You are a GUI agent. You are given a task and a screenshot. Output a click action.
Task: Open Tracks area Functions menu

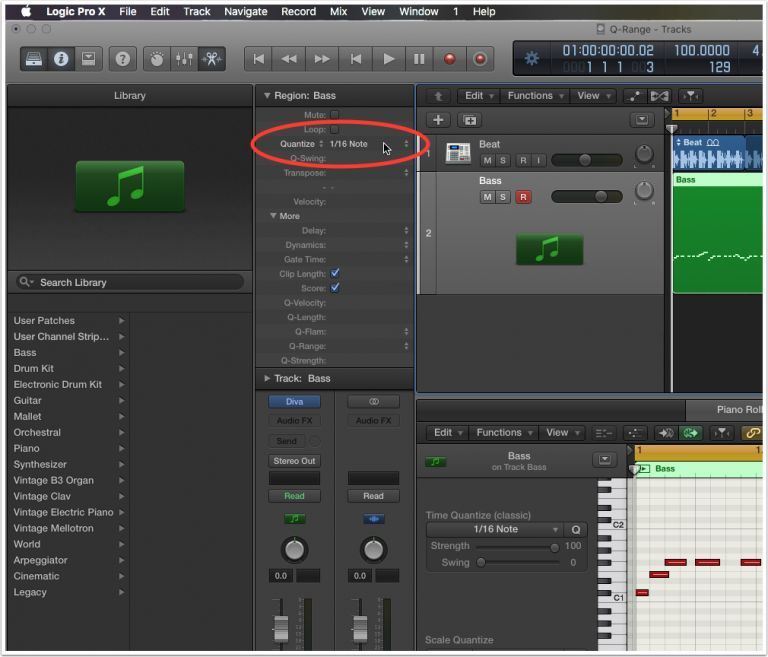click(x=535, y=96)
